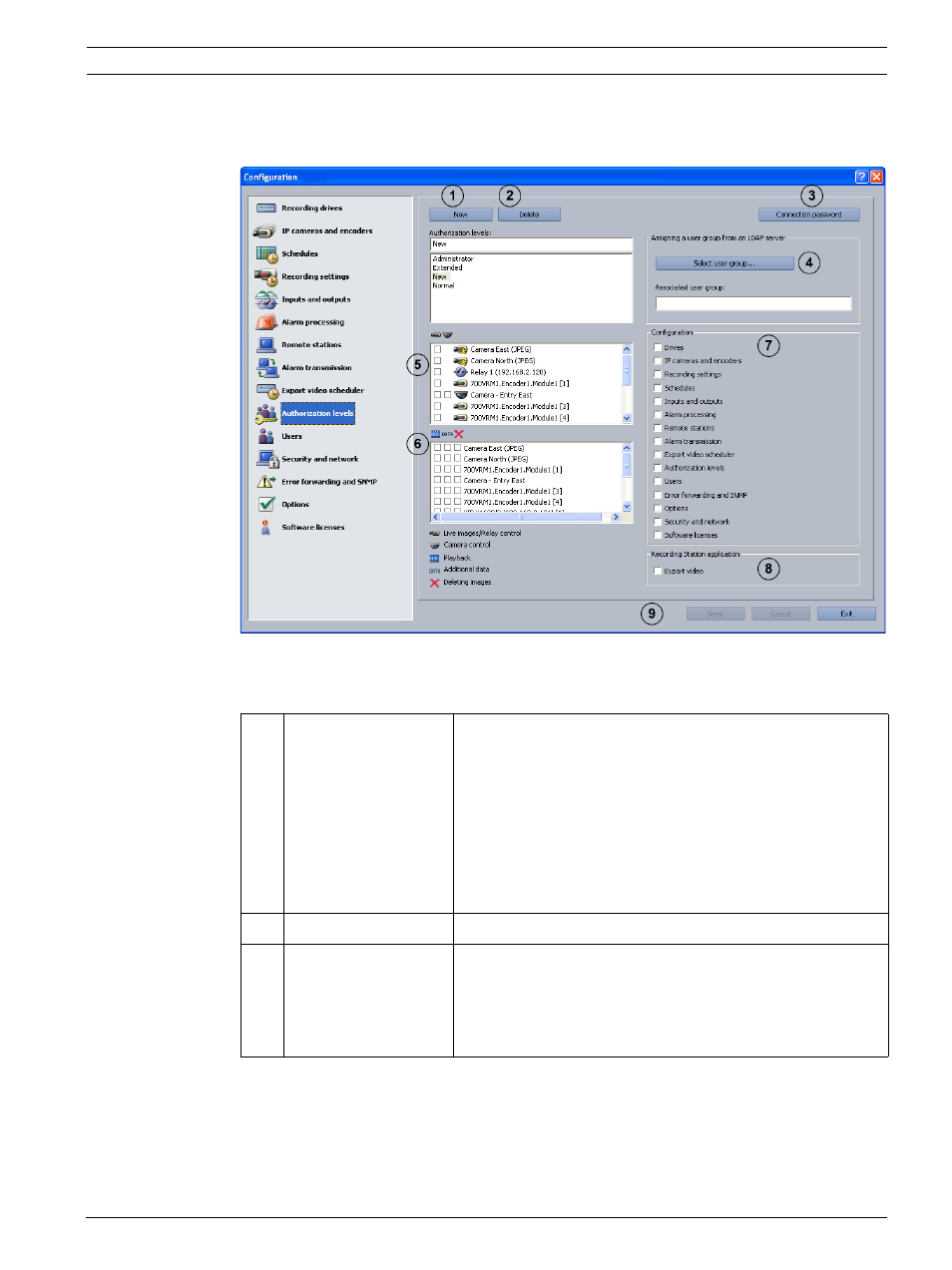952x1270 pixels.
Task: Click the lower list scroll right arrow
Action: pyautogui.click(x=616, y=517)
